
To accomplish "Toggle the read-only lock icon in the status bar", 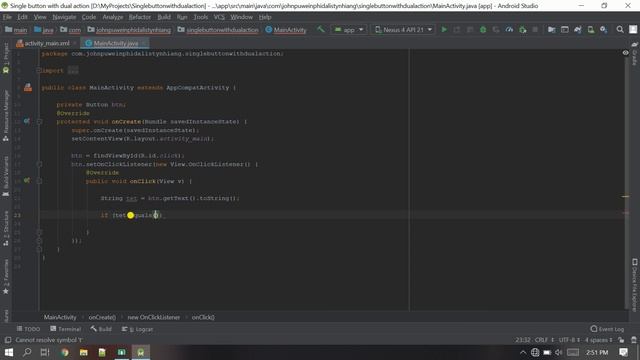I will pyautogui.click(x=621, y=340).
